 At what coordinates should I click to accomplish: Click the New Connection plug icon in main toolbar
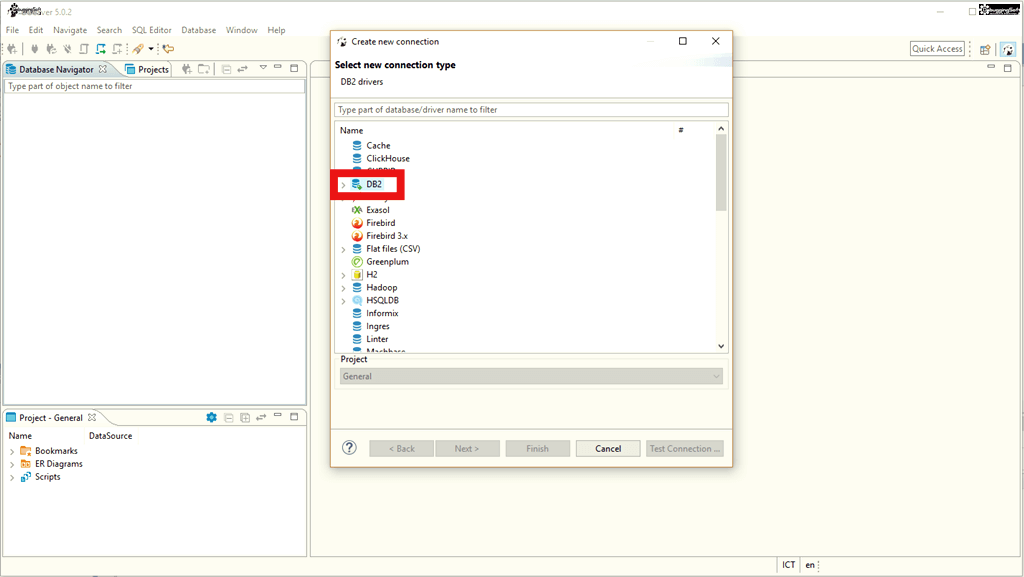coord(12,49)
